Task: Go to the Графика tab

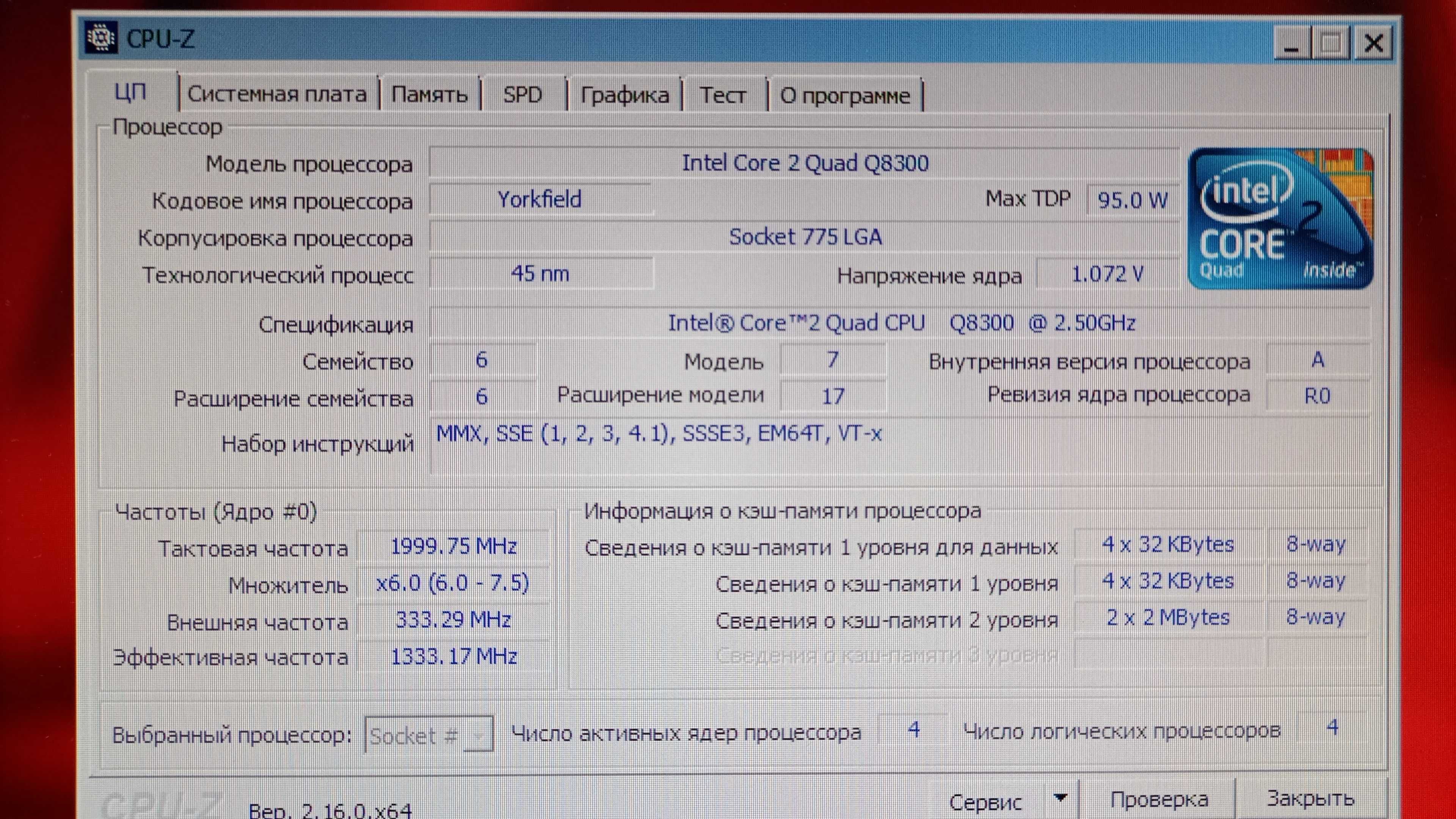Action: [x=624, y=95]
